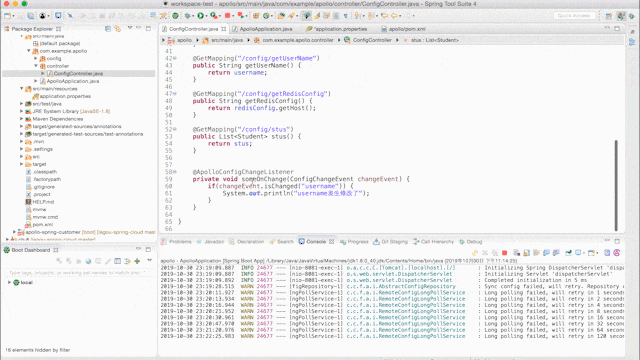Open the Progress tab
The image size is (640, 360).
click(x=358, y=242)
